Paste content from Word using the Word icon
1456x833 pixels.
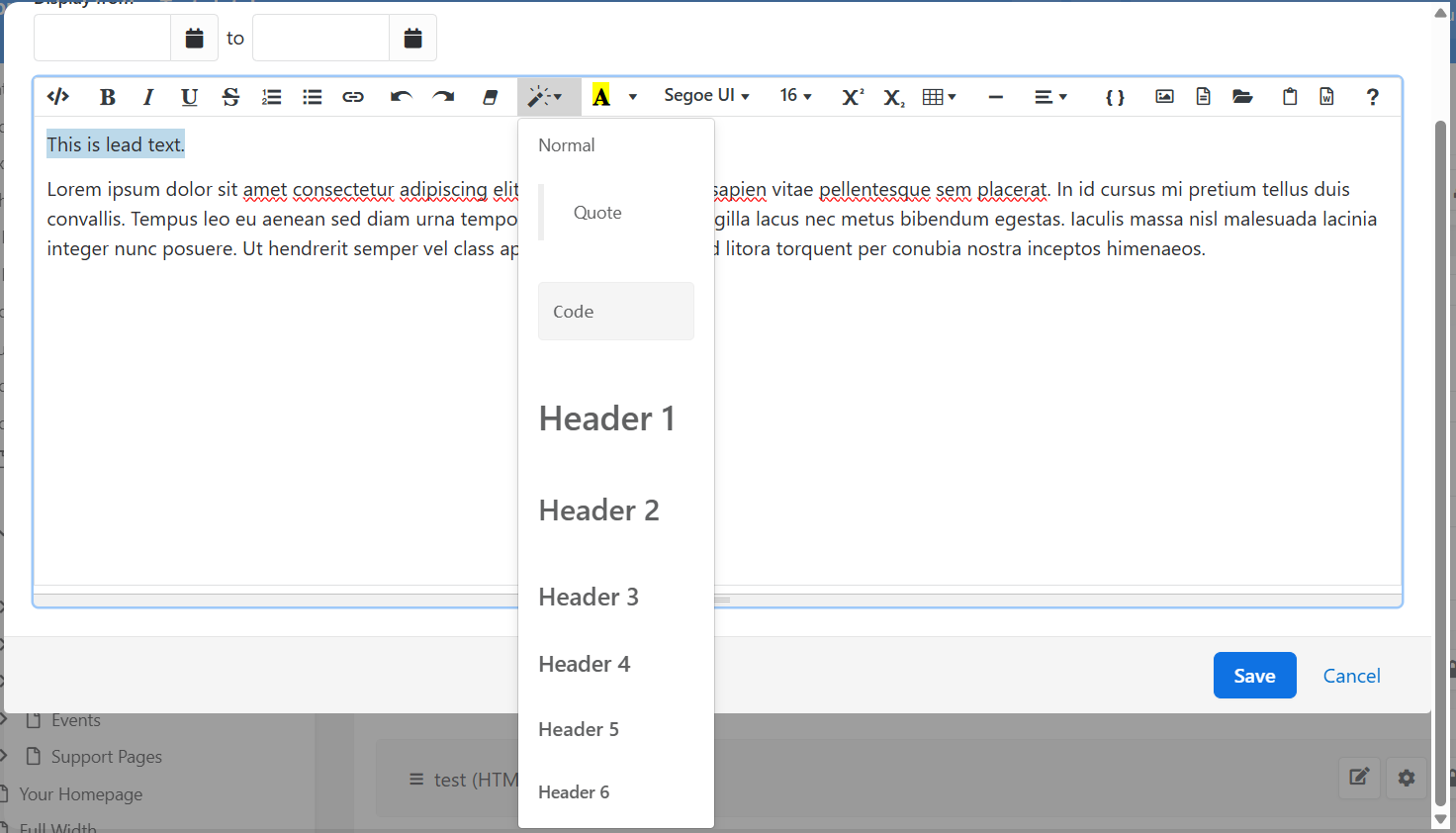1325,96
